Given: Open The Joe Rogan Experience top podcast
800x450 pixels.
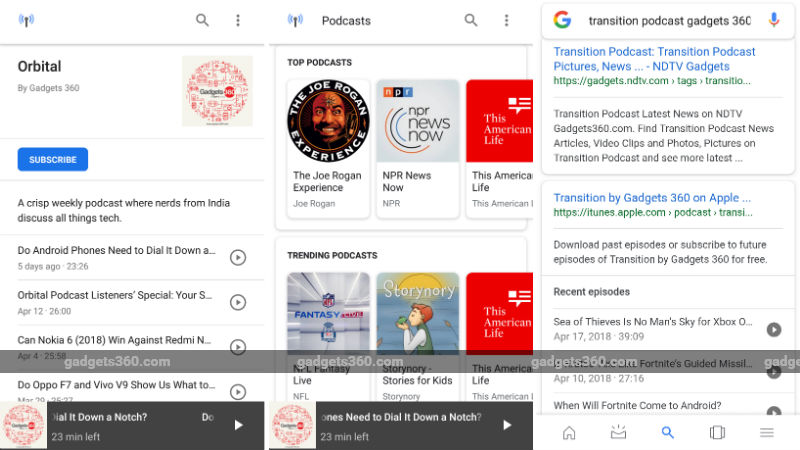Looking at the screenshot, I should pyautogui.click(x=328, y=148).
